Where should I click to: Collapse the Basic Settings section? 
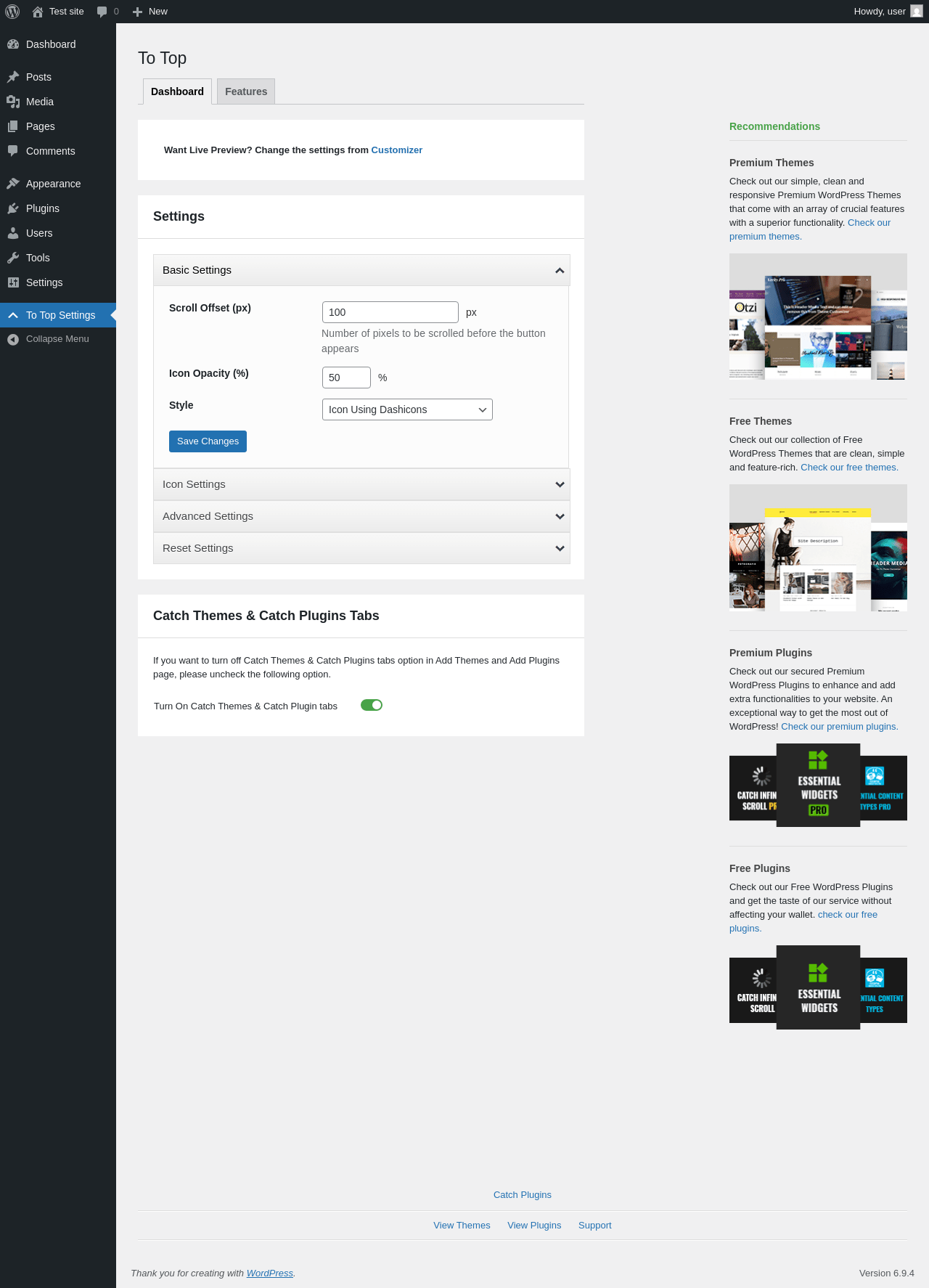point(361,270)
